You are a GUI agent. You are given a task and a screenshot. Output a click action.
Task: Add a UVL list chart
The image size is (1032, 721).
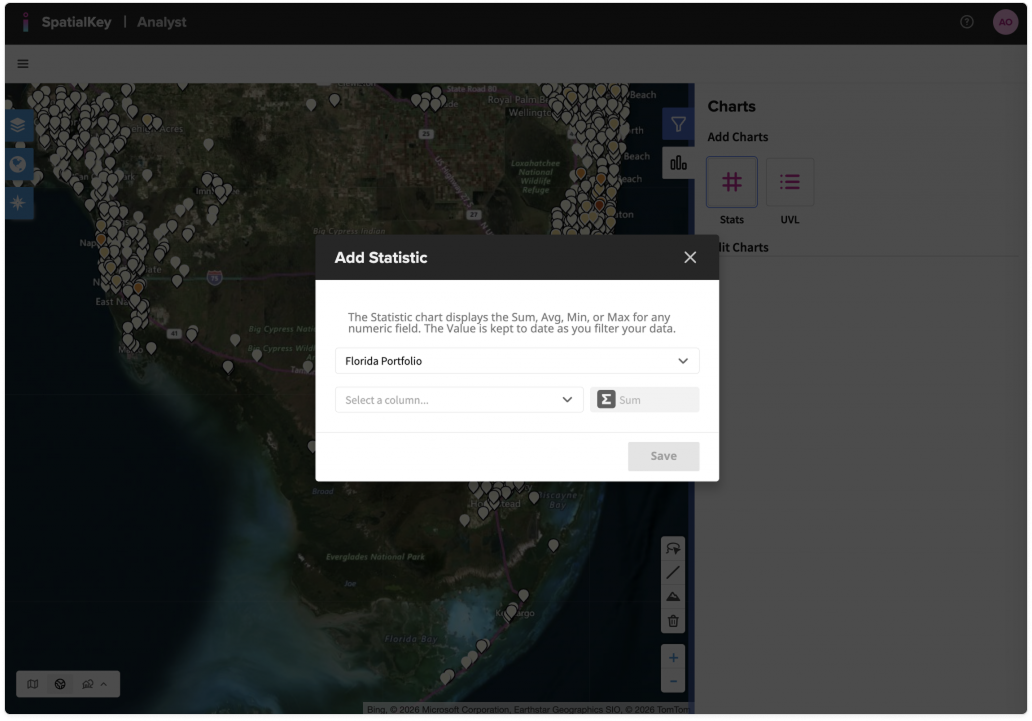[790, 182]
